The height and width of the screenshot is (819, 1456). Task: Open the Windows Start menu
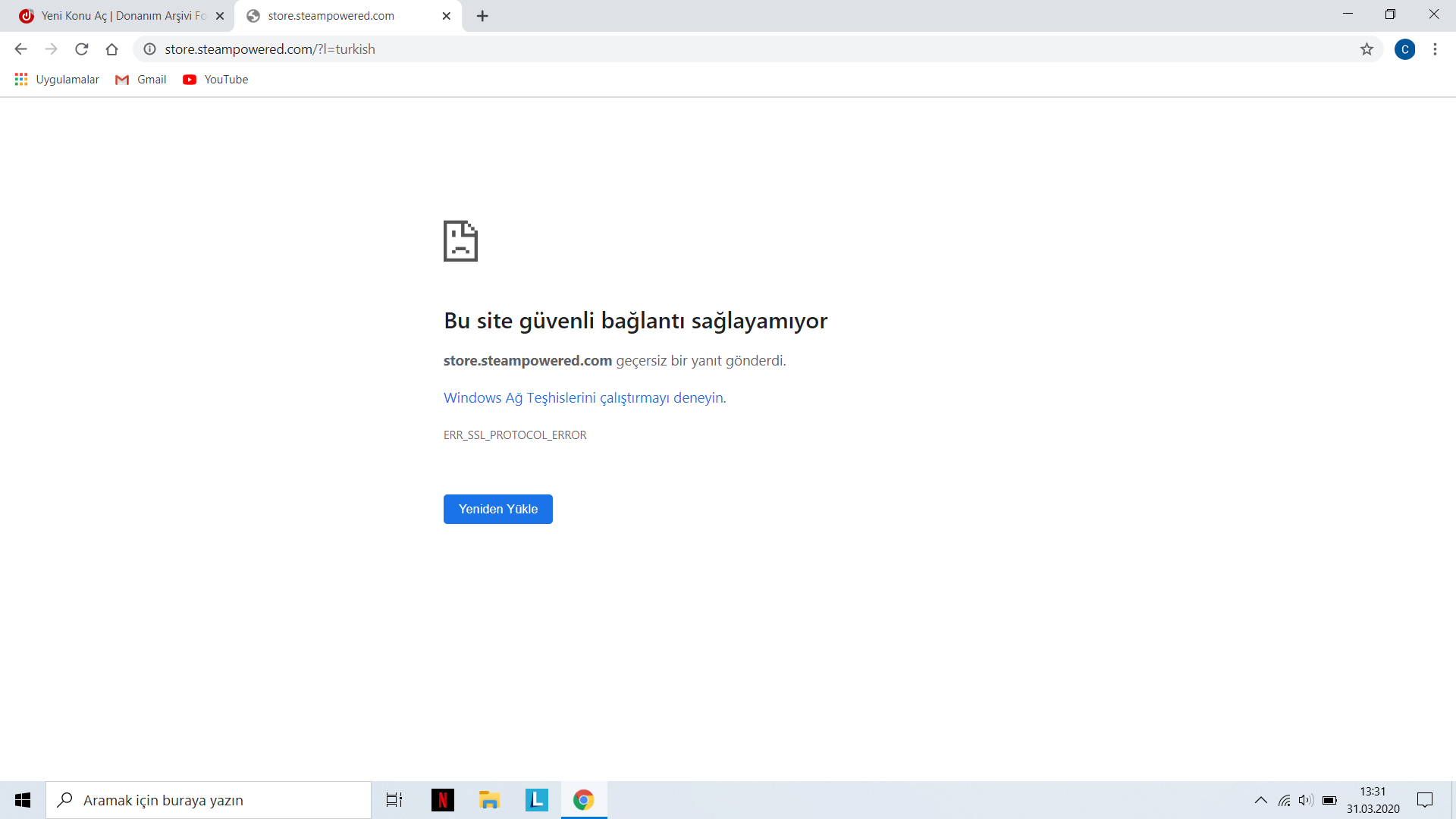(23, 800)
